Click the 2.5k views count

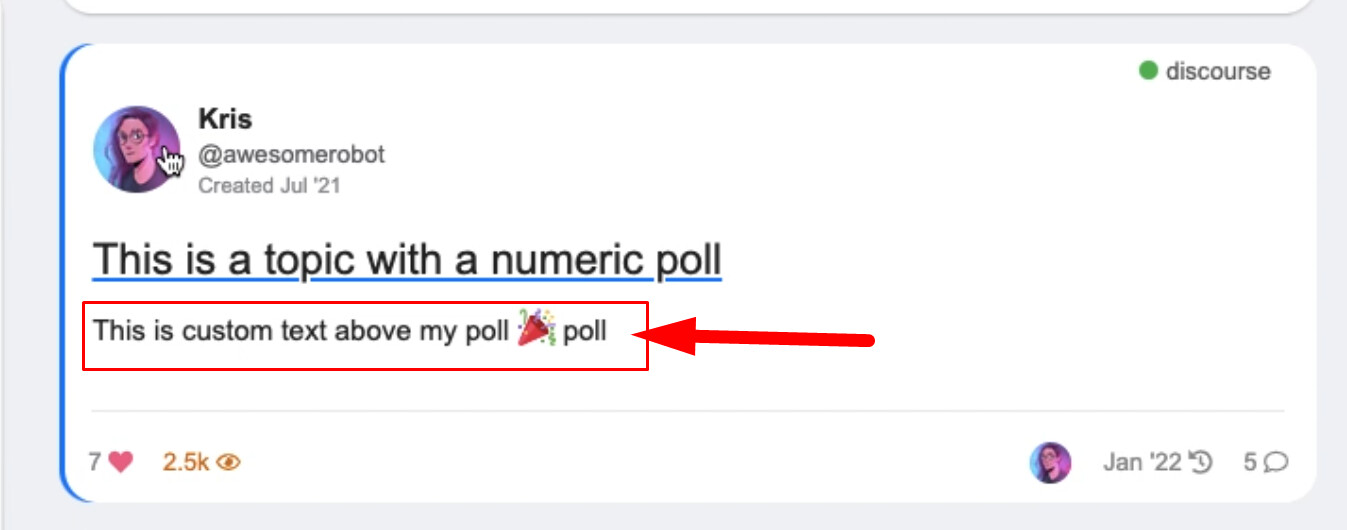click(x=186, y=462)
